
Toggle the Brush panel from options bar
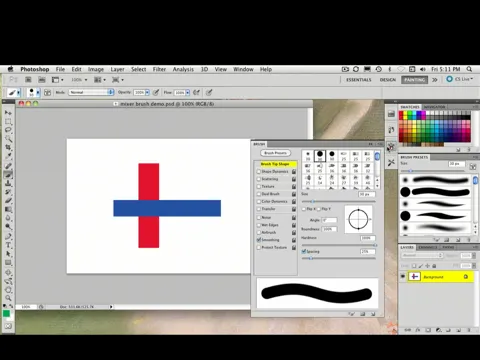(x=48, y=92)
